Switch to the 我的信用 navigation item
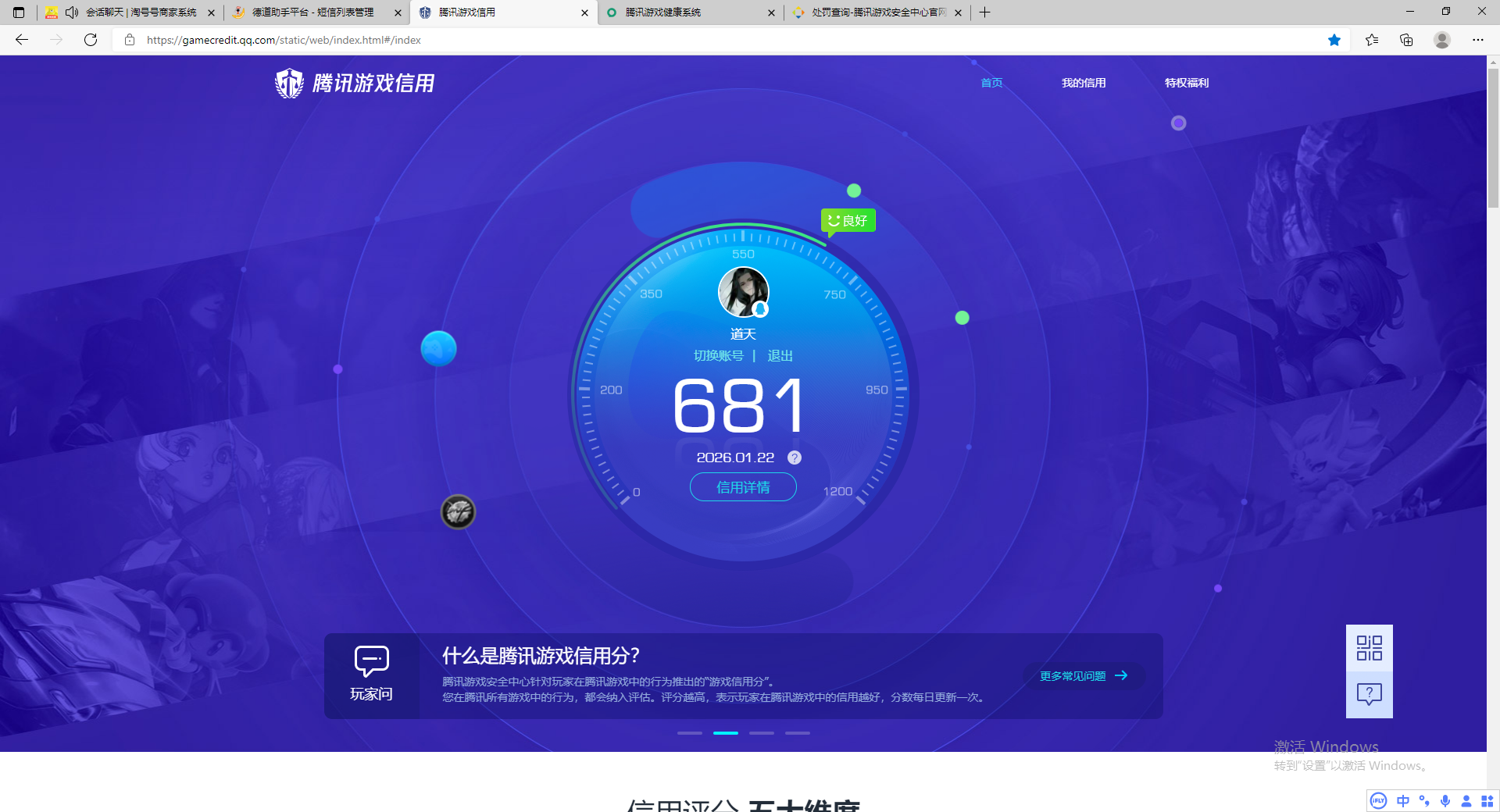 click(x=1084, y=83)
